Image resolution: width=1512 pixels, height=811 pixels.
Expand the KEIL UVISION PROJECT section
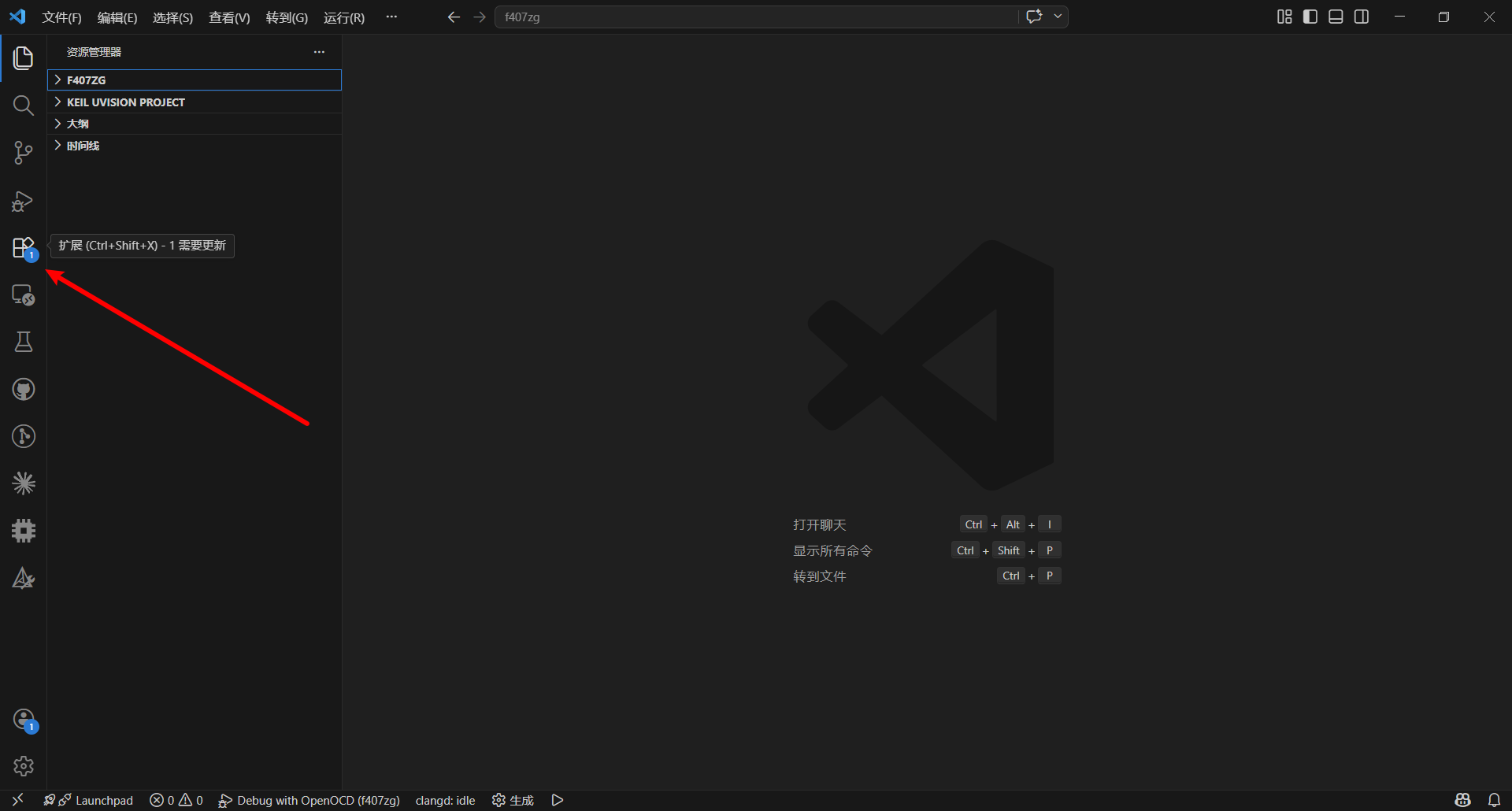195,102
